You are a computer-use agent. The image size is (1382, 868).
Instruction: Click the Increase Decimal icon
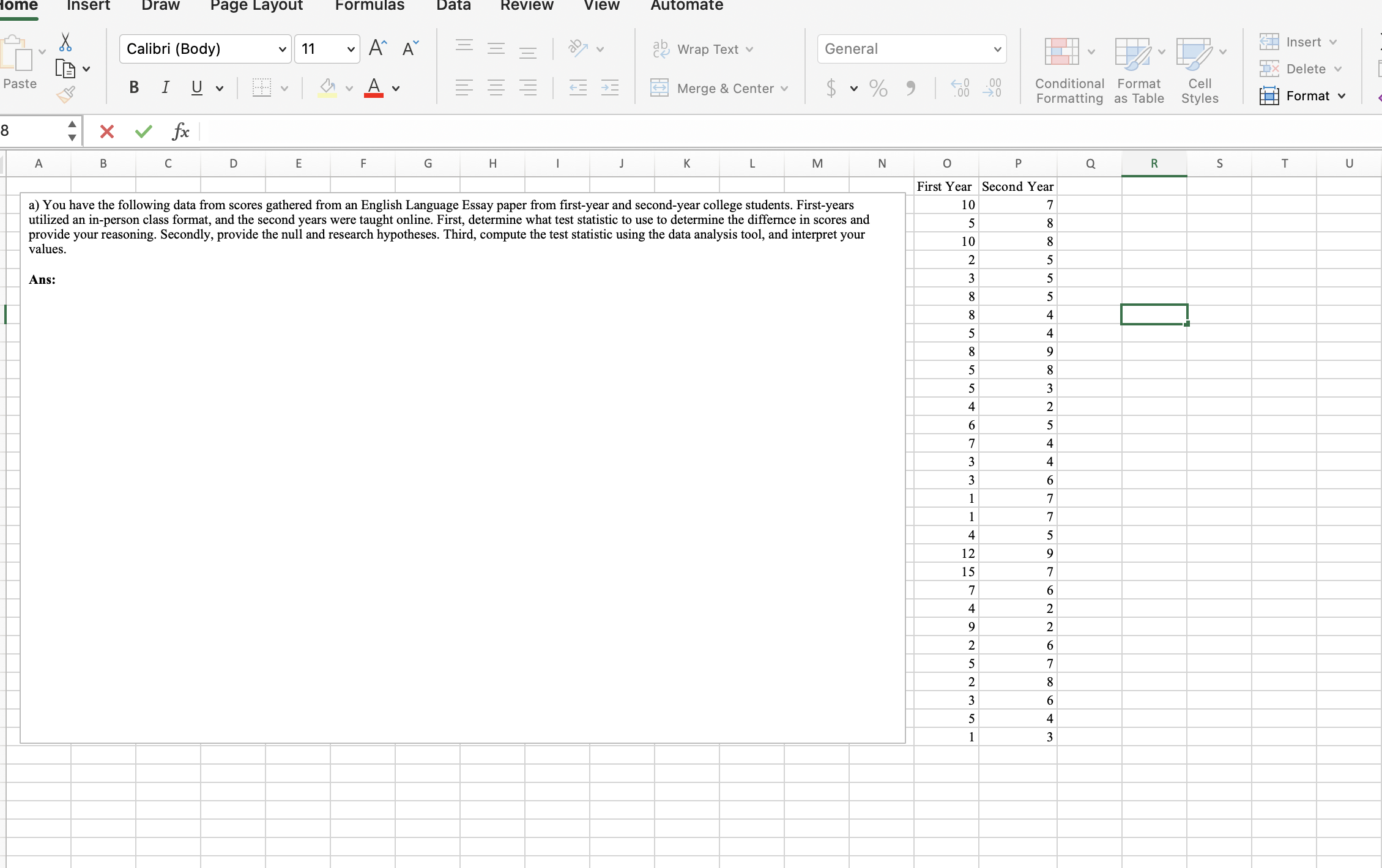pos(960,88)
